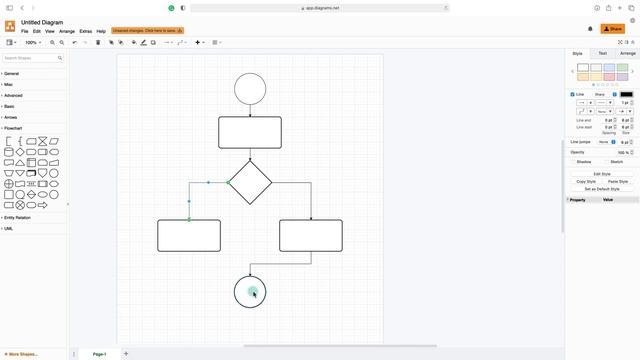Image resolution: width=640 pixels, height=360 pixels.
Task: Click the To Back toolbar icon
Action: click(121, 42)
